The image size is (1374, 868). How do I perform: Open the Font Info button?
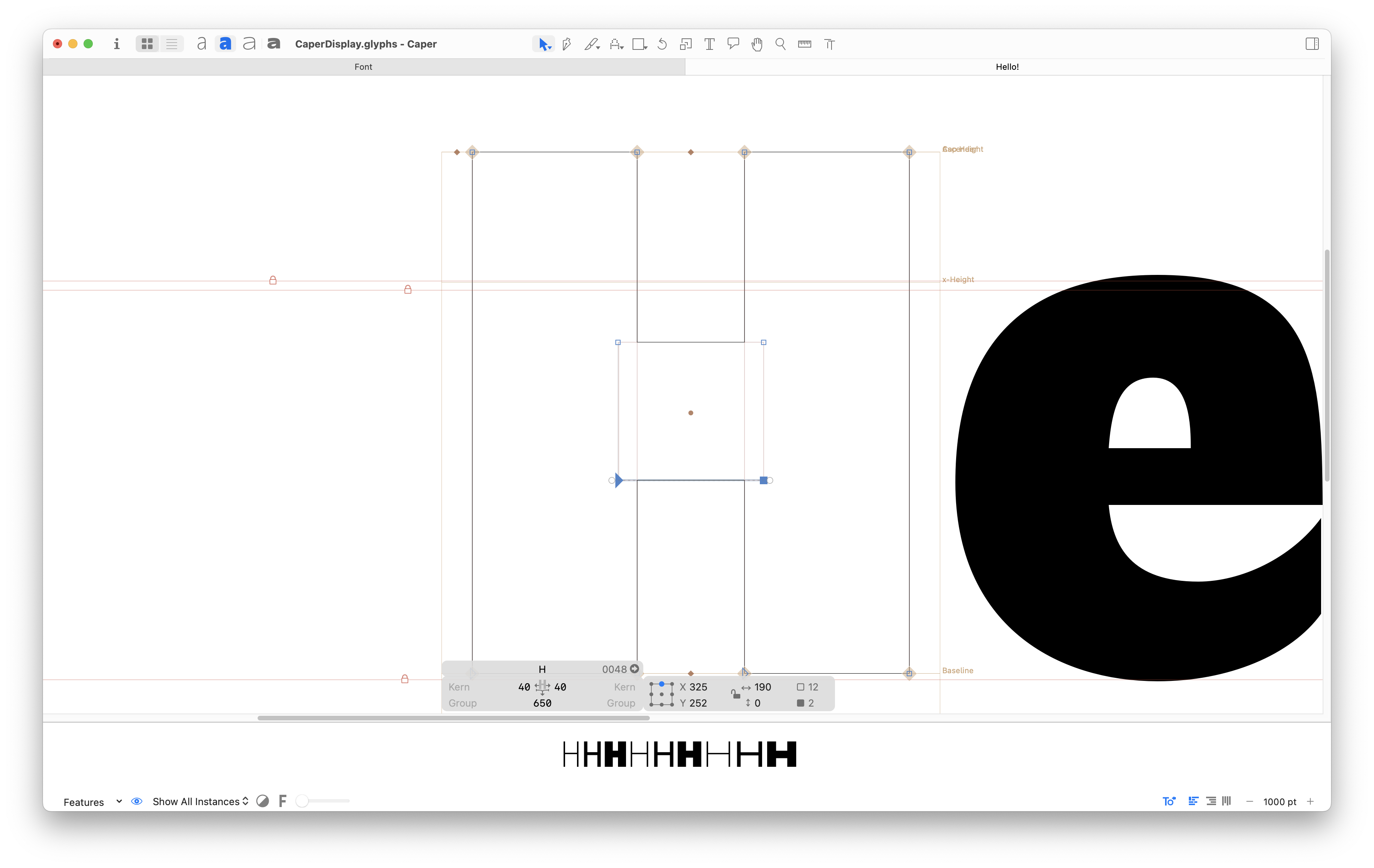coord(117,44)
